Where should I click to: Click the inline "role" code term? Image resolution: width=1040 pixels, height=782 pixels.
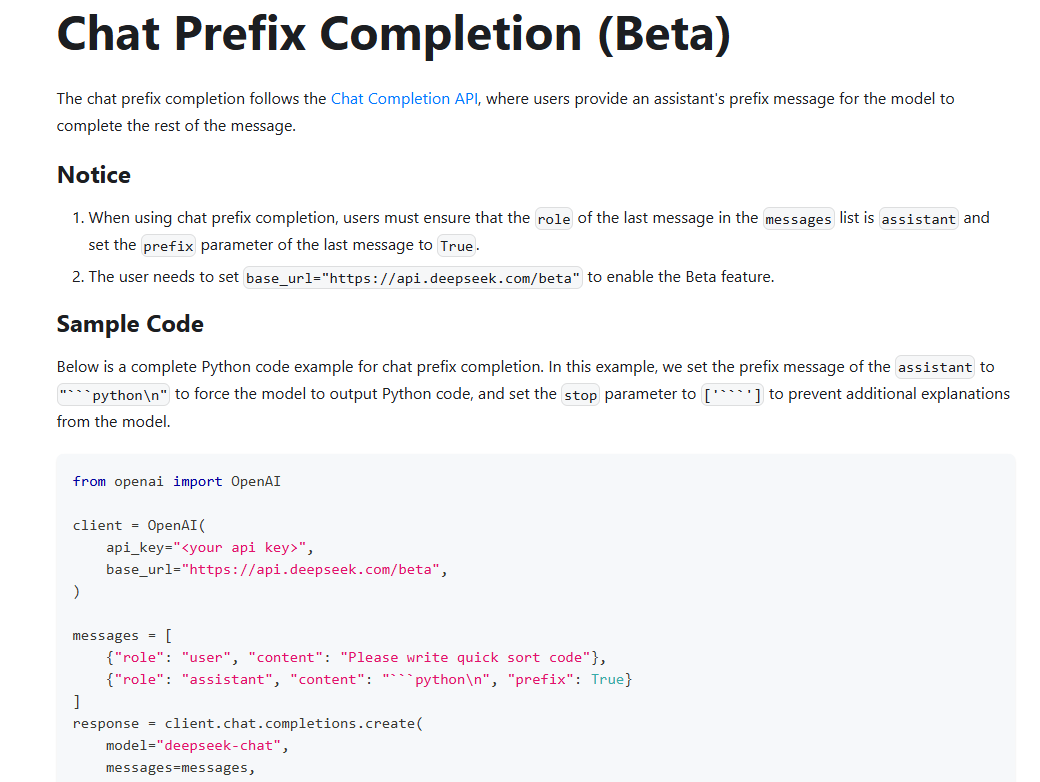pos(554,219)
